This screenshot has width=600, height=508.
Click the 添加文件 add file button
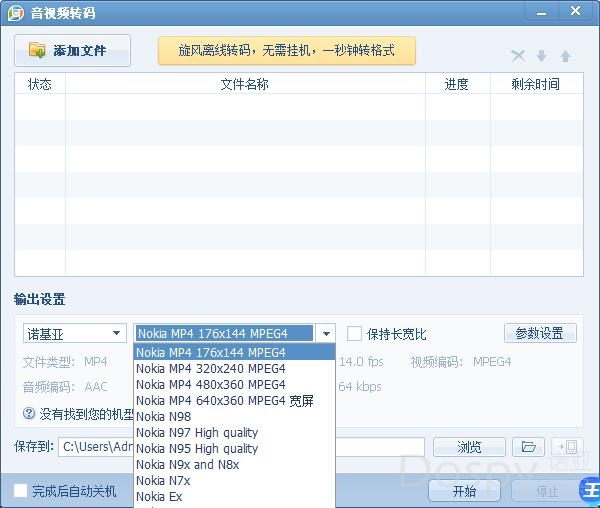coord(72,50)
